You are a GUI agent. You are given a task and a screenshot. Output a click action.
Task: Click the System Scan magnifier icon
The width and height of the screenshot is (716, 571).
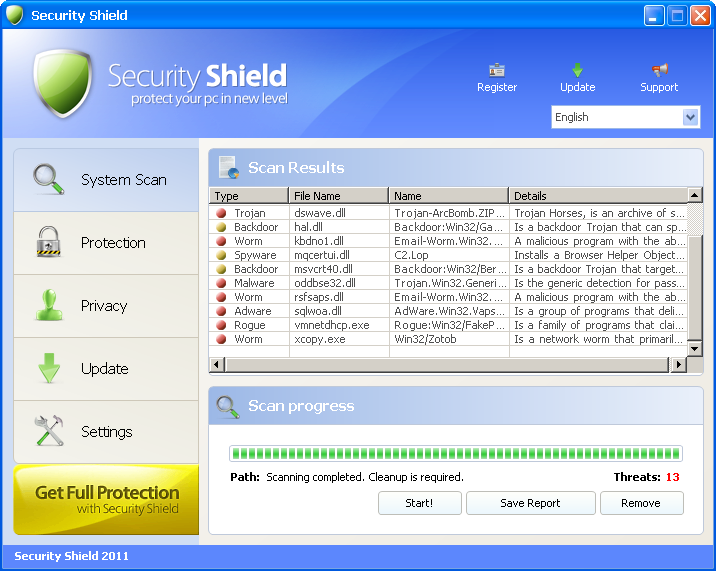click(x=48, y=179)
